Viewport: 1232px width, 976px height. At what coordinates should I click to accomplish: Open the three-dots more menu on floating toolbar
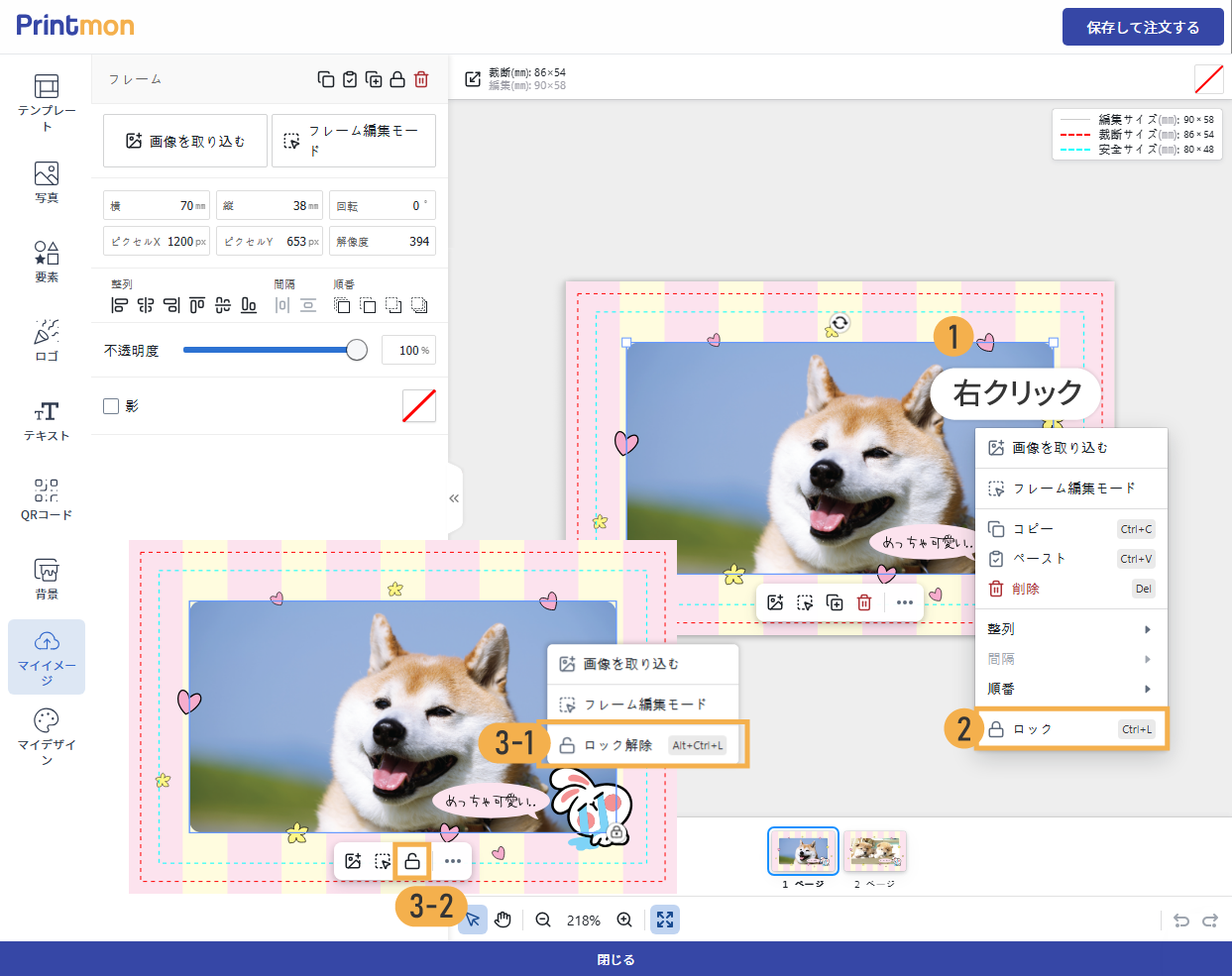coord(904,602)
